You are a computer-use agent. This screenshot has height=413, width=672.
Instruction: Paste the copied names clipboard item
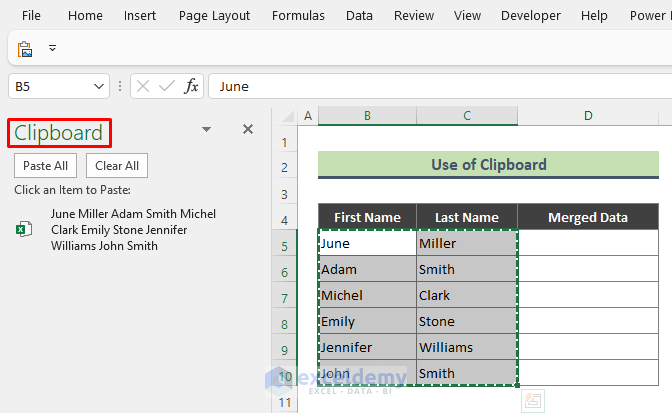(x=133, y=230)
